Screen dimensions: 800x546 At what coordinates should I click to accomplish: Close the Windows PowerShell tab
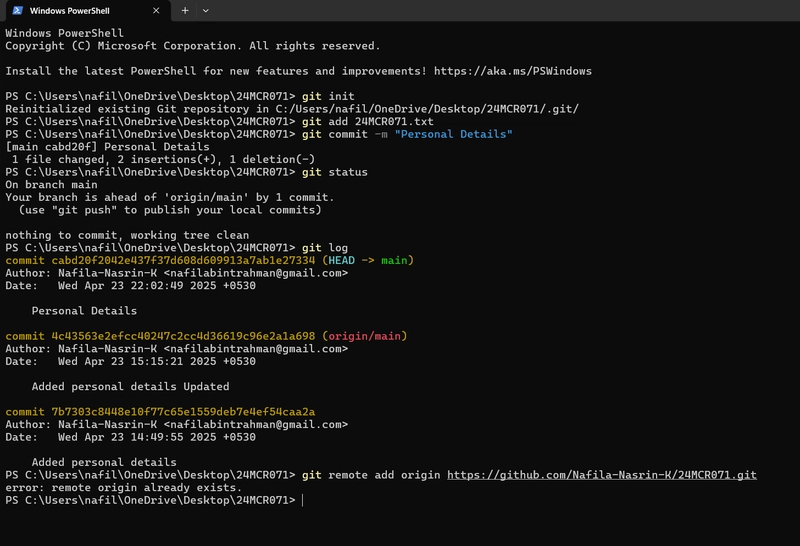pyautogui.click(x=156, y=10)
